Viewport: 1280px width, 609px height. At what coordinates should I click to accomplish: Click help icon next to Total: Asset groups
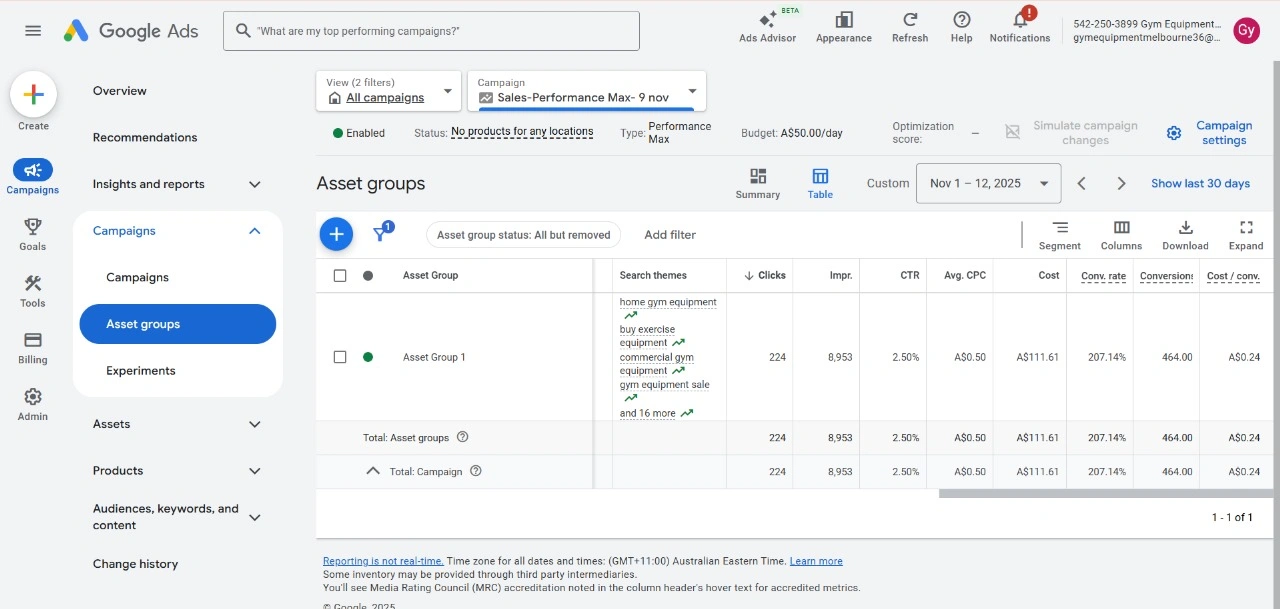[462, 437]
